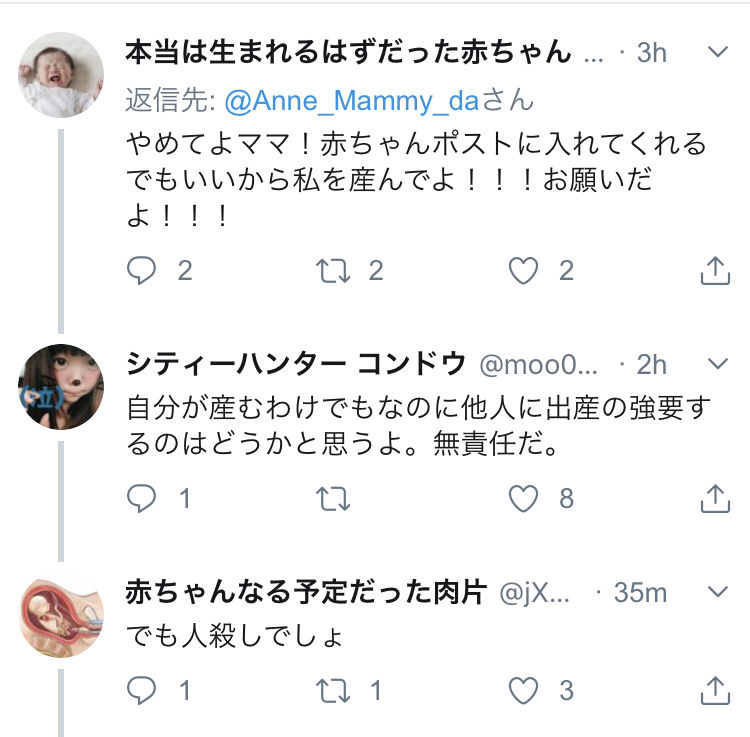Open シティーハンター コンドウ's profile picture

62,387
